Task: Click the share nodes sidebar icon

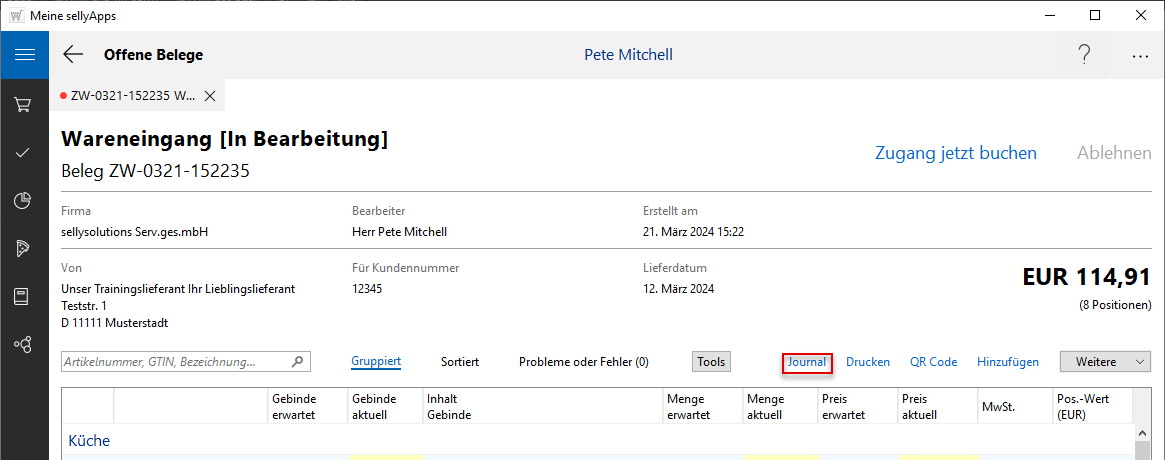Action: click(x=24, y=344)
